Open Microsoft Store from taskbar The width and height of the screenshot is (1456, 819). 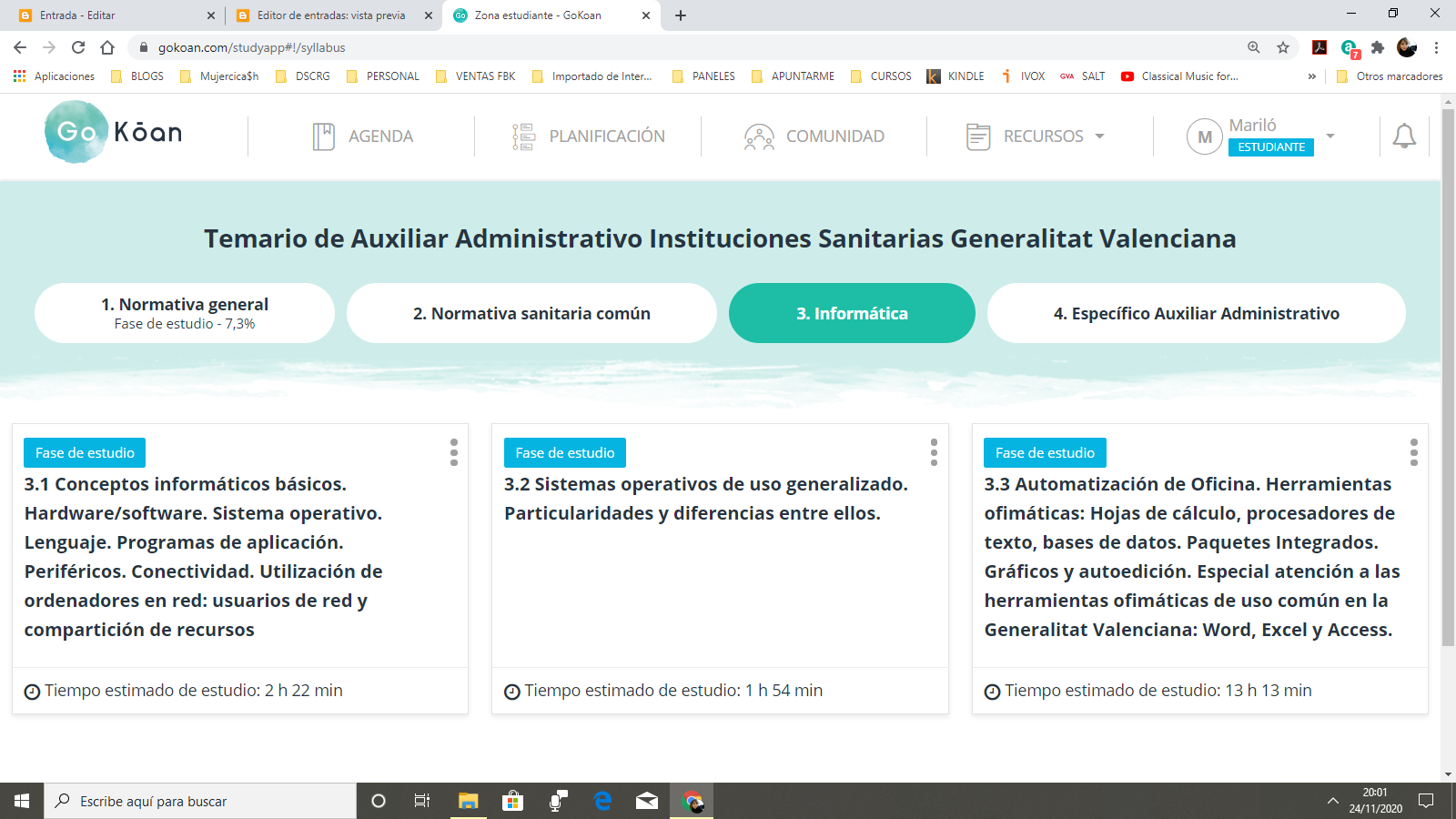point(513,801)
